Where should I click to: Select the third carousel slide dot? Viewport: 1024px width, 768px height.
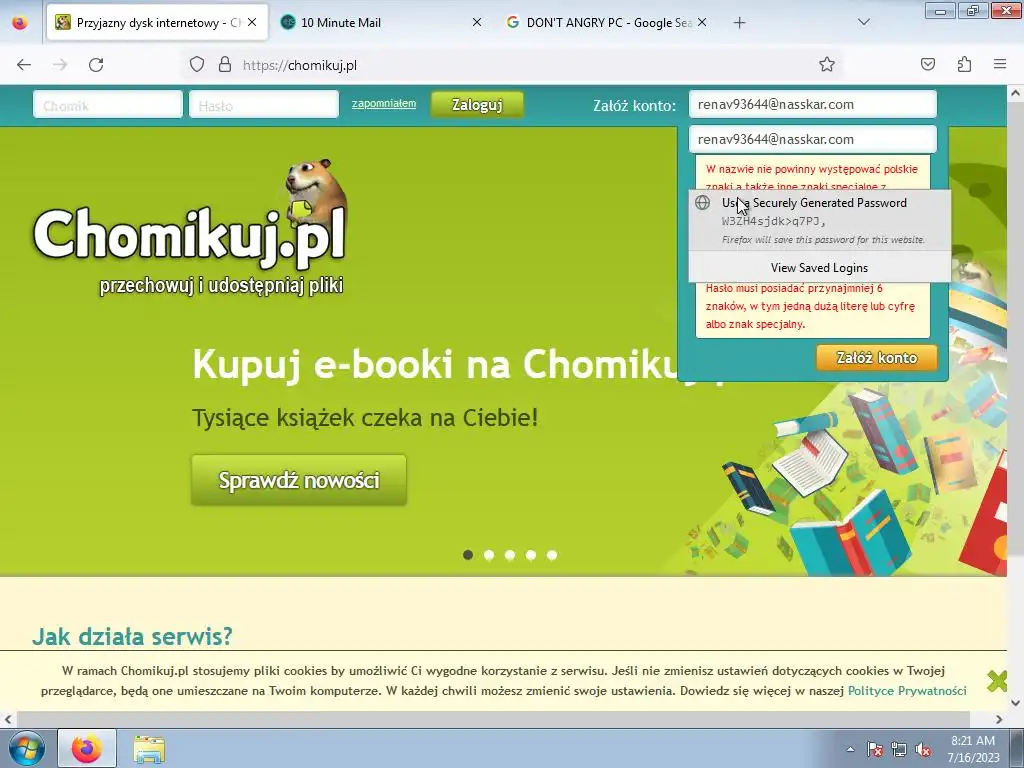(509, 555)
